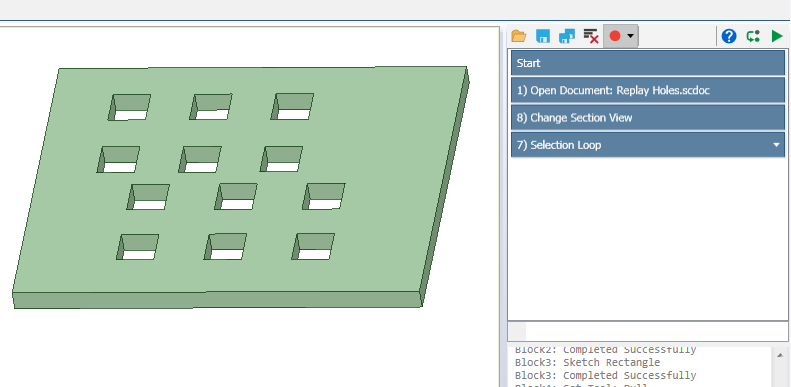Expand the Selection Loop block arrow
This screenshot has width=791, height=387.
point(776,145)
